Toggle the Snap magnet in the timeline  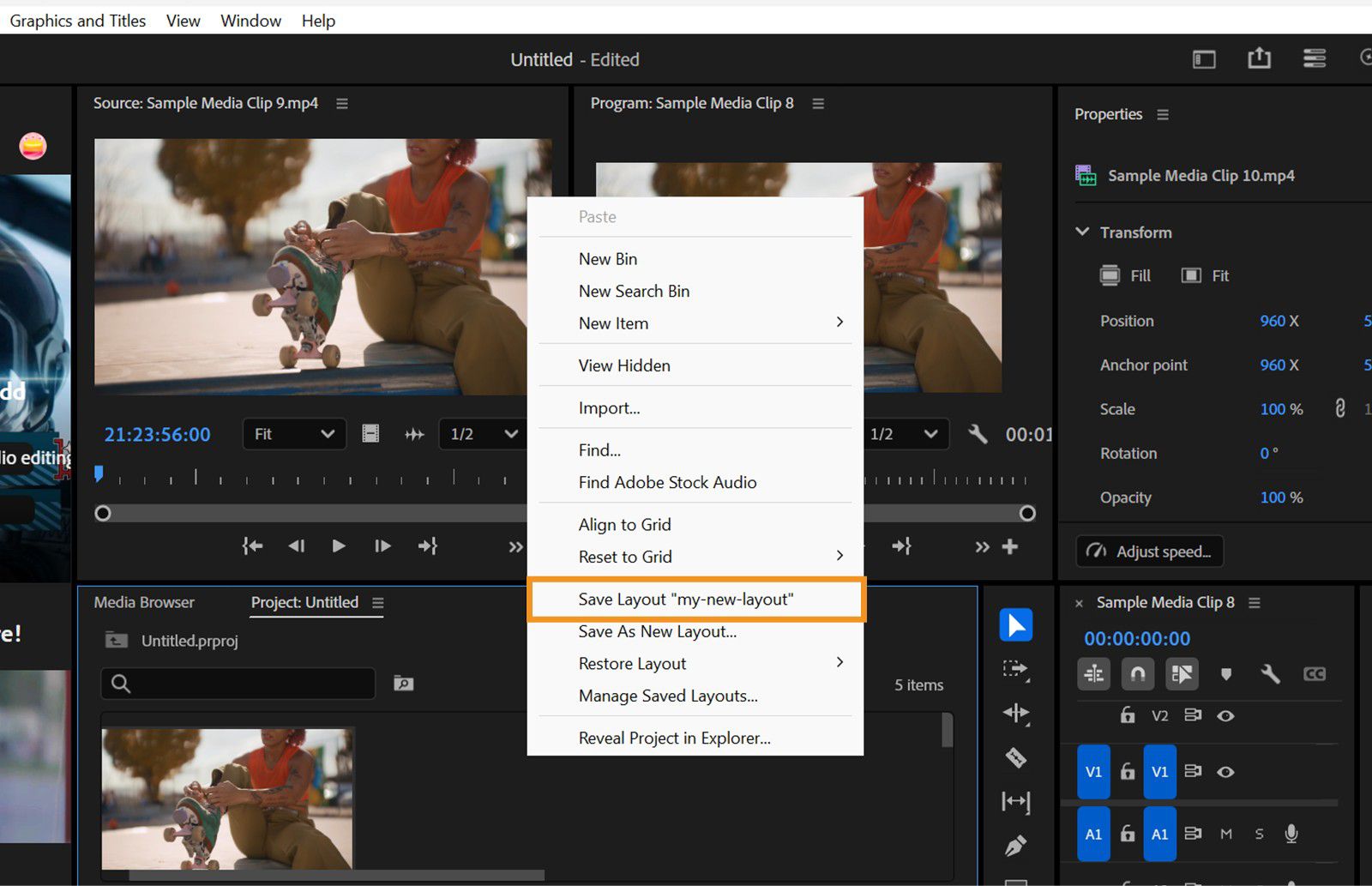pos(1138,675)
